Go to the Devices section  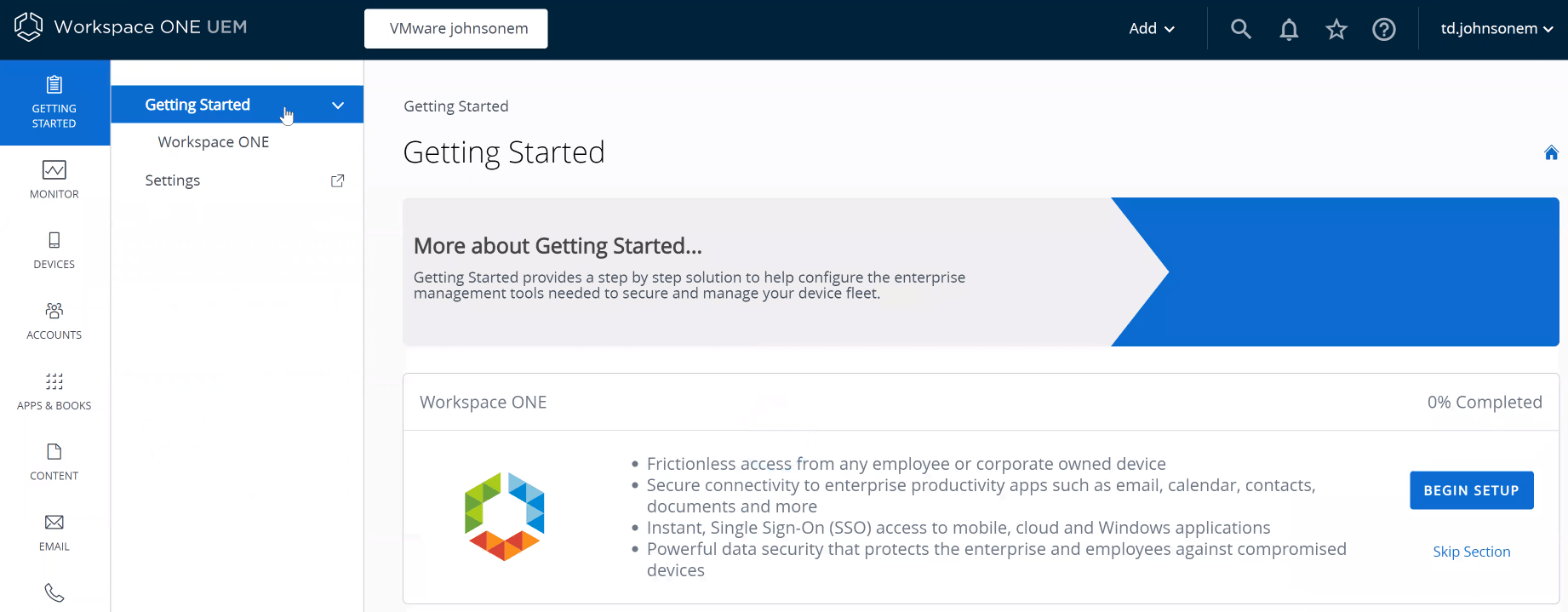click(x=54, y=250)
